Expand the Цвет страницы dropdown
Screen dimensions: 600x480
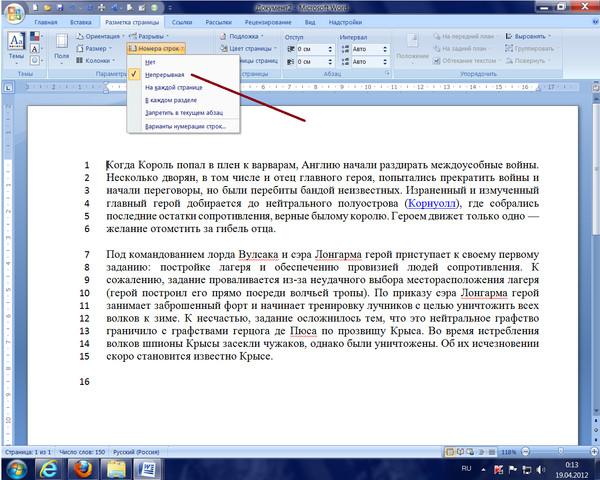[x=248, y=49]
